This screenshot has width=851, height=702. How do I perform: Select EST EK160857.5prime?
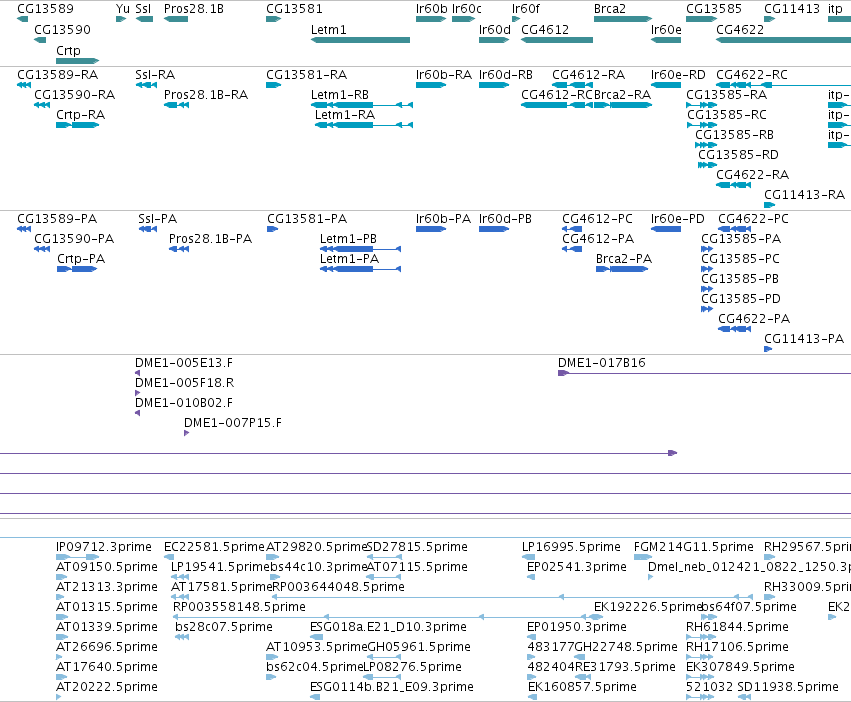[582, 687]
